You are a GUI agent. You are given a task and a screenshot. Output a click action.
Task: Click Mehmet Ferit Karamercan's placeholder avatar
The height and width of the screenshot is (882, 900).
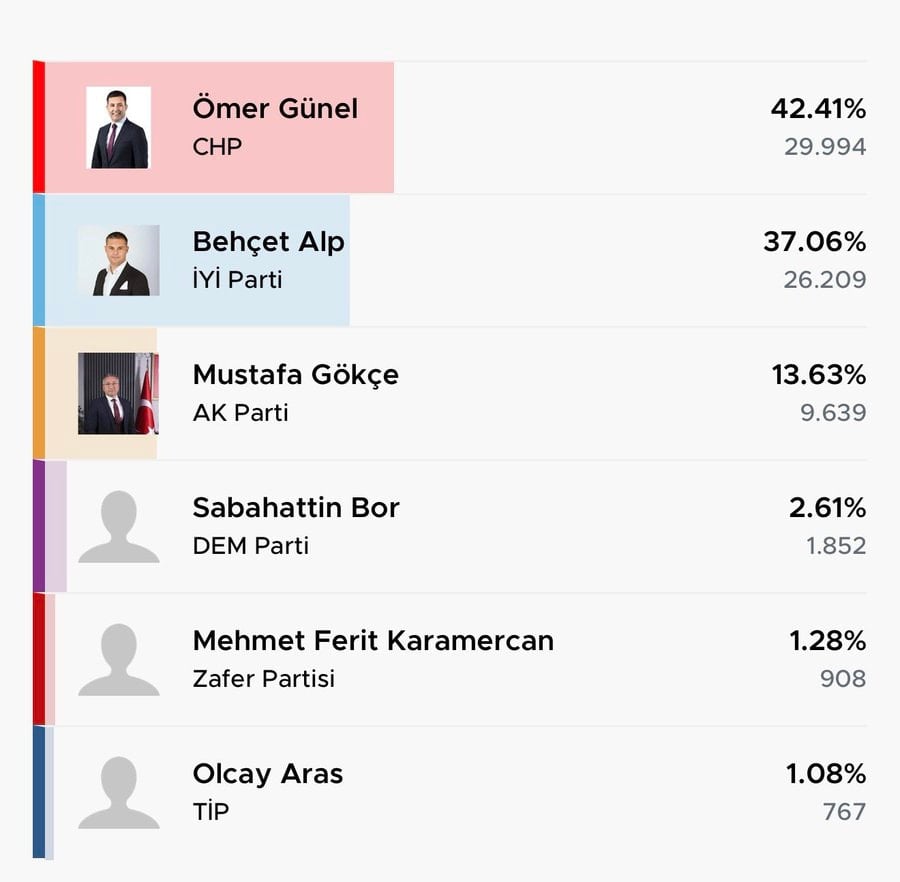coord(118,660)
